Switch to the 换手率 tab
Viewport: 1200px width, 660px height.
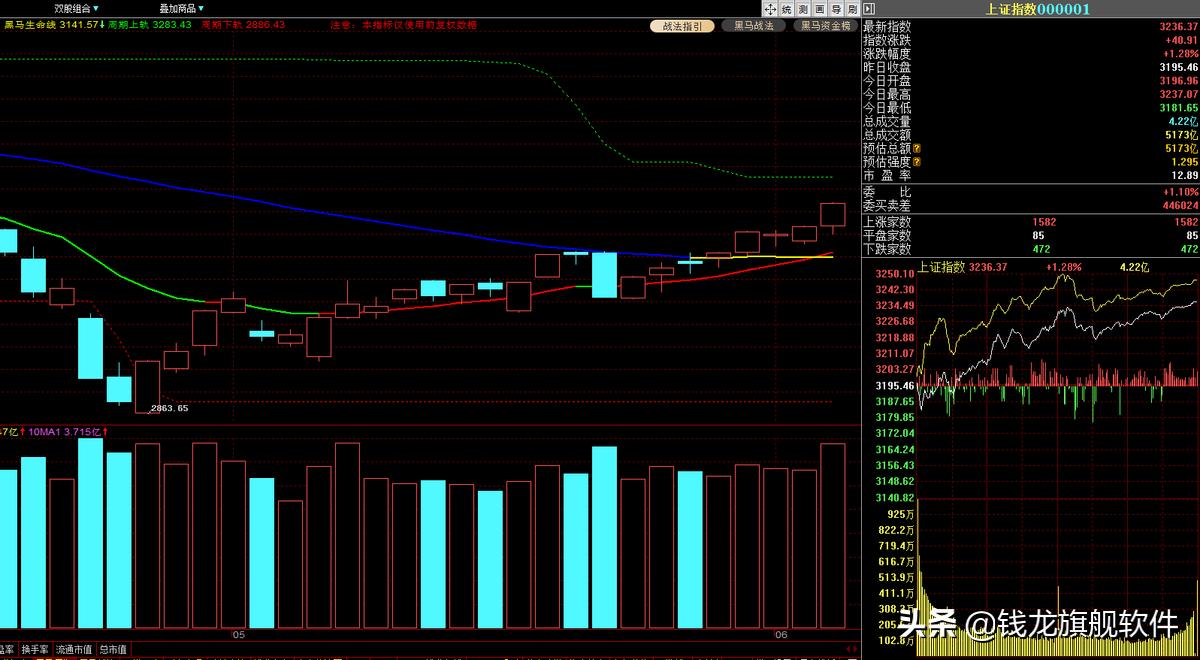[x=35, y=650]
